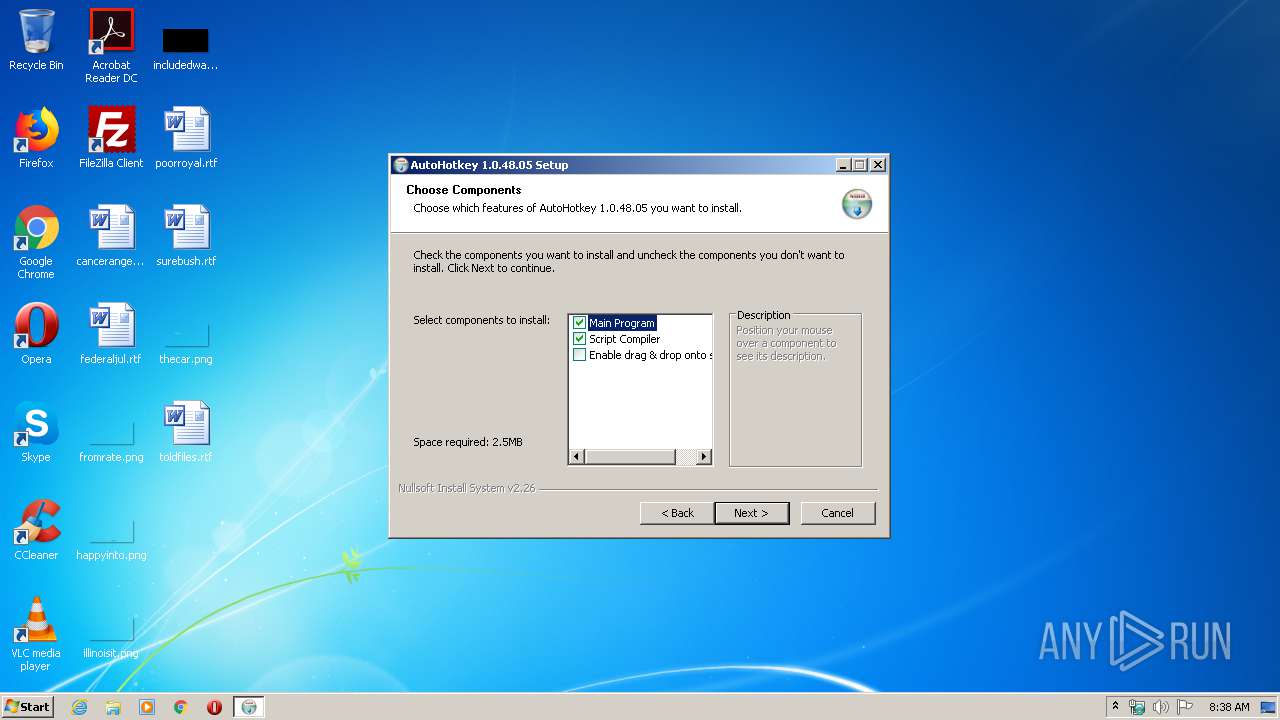Cancel the AutoHotkey setup

click(x=838, y=513)
